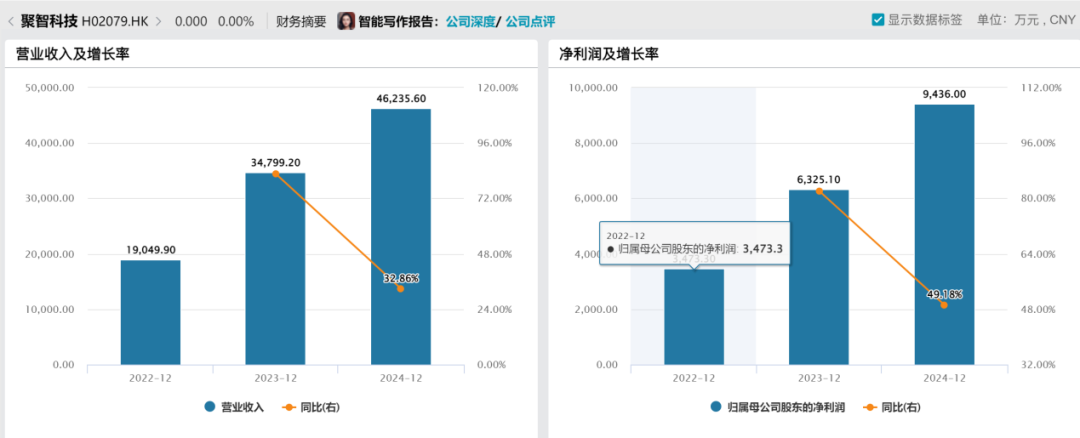Toggle 显示数据标签 checkbox
Image resolution: width=1080 pixels, height=438 pixels.
click(x=850, y=20)
